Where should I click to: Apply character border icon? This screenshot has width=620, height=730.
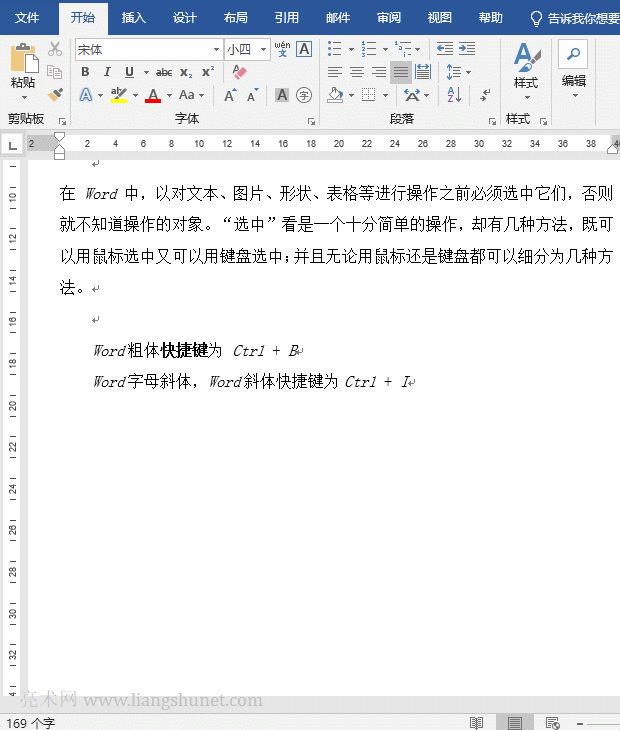pos(304,49)
